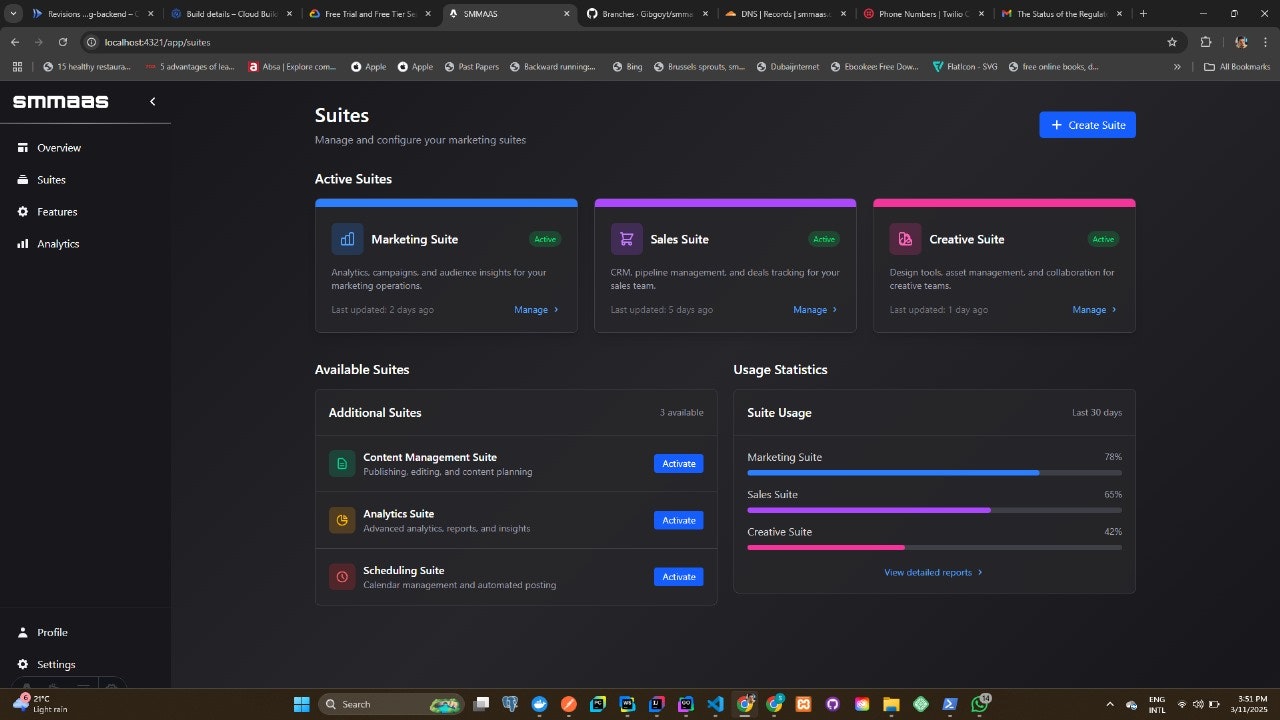Open Settings in the sidebar
This screenshot has height=720, width=1280.
(85, 664)
